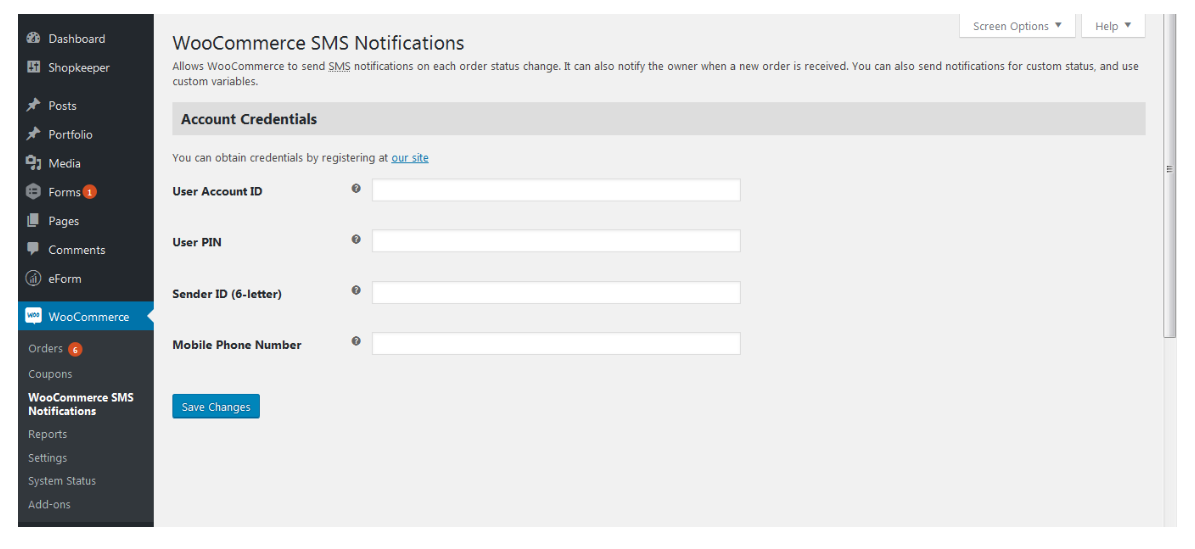Click the User PIN input field
Viewport: 1195px width, 549px height.
tap(556, 241)
